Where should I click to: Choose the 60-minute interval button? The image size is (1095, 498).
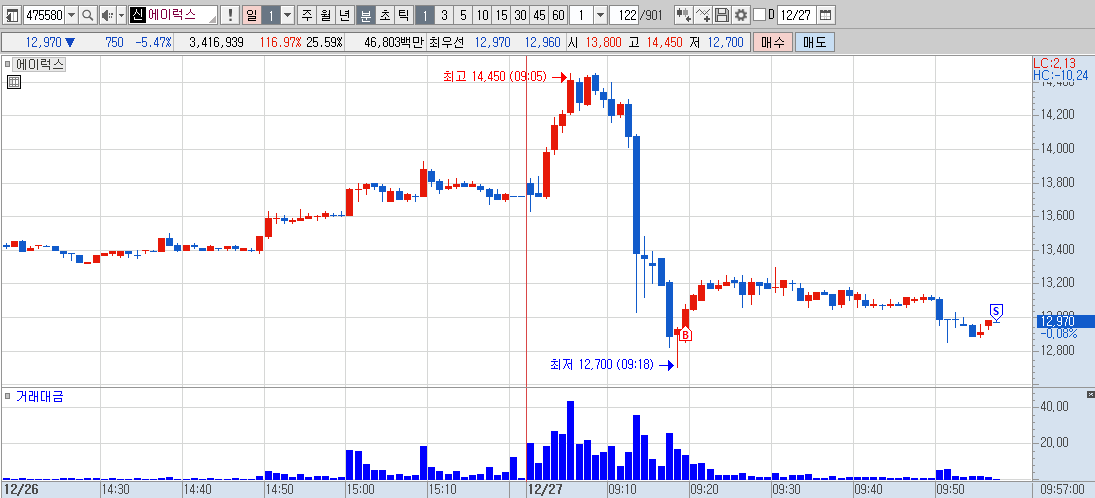(558, 15)
